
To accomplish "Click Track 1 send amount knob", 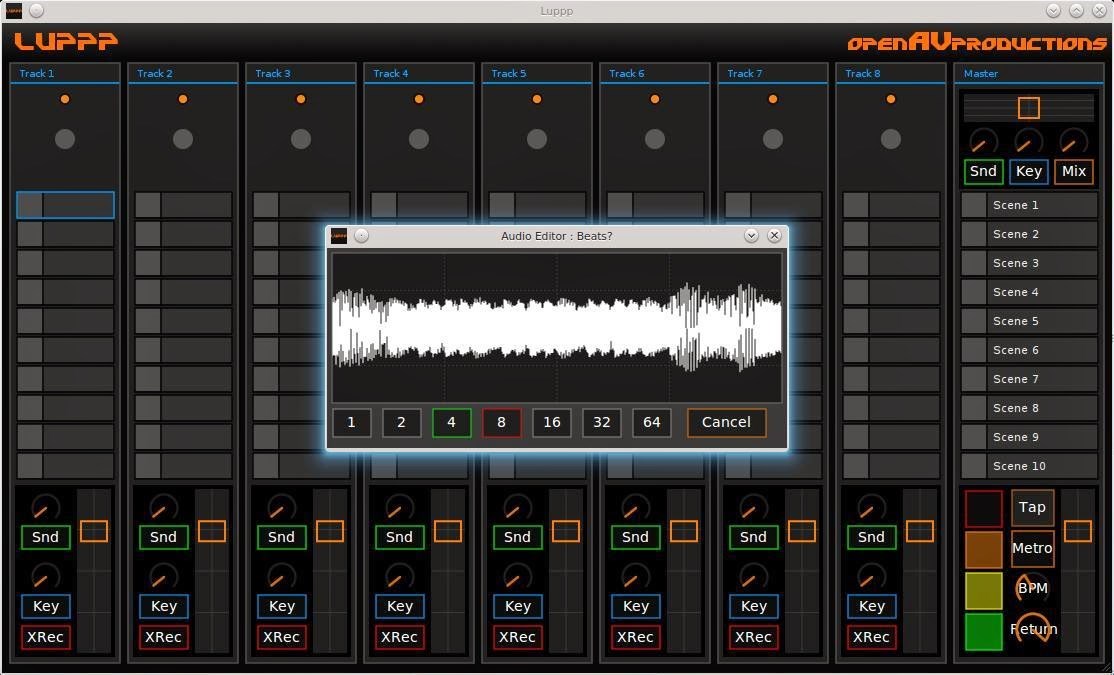I will click(45, 509).
